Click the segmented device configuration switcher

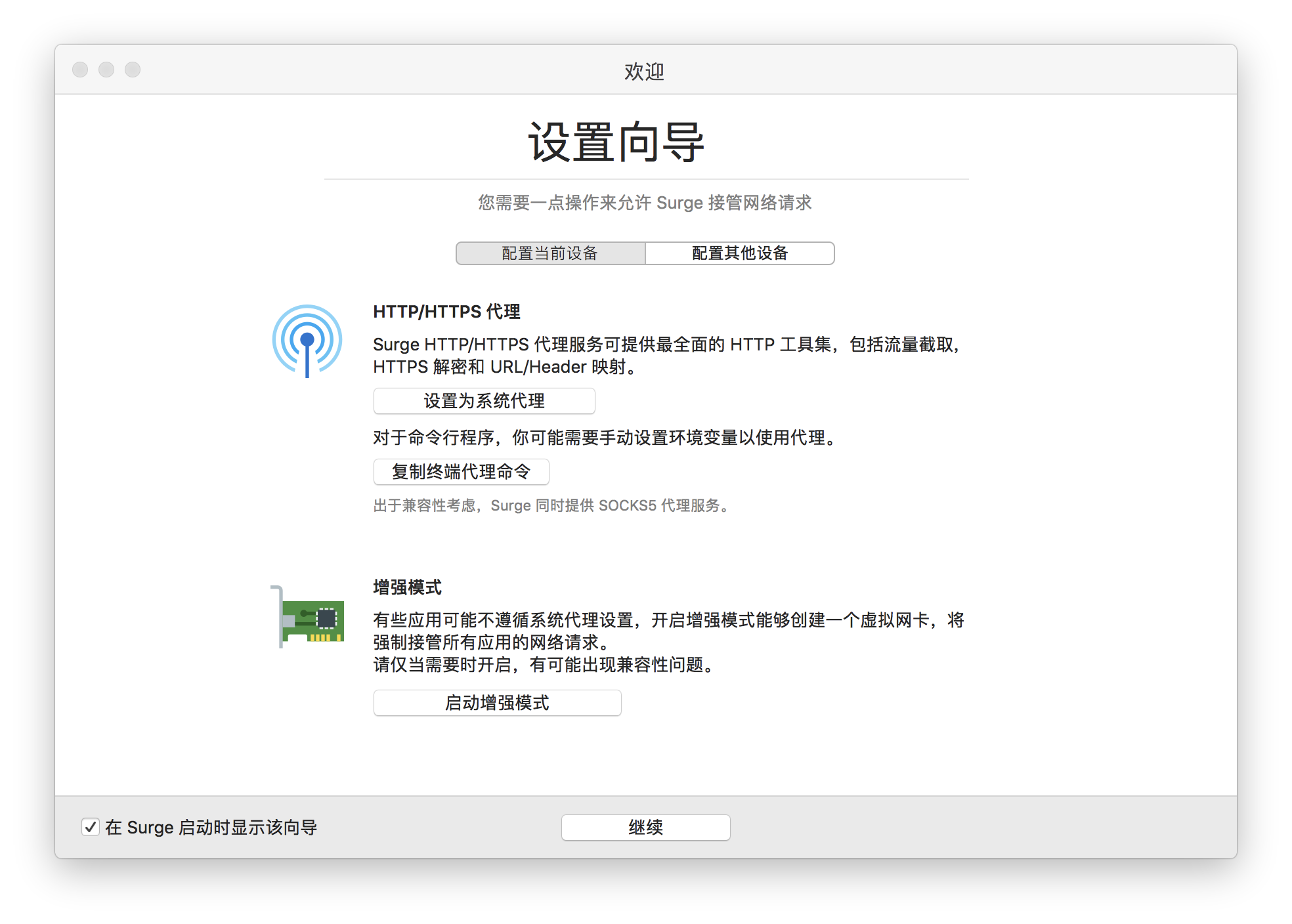click(x=645, y=253)
